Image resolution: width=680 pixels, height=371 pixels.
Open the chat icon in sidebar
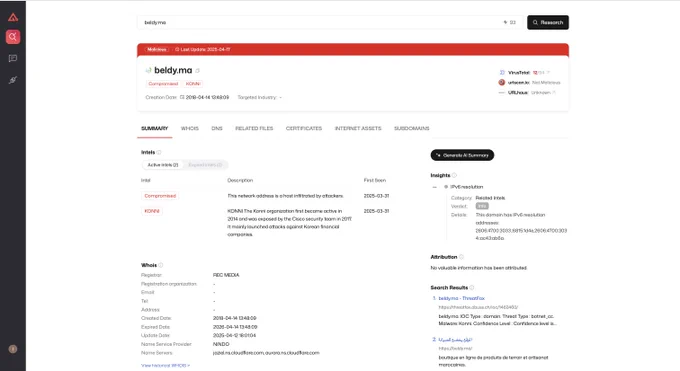[13, 58]
